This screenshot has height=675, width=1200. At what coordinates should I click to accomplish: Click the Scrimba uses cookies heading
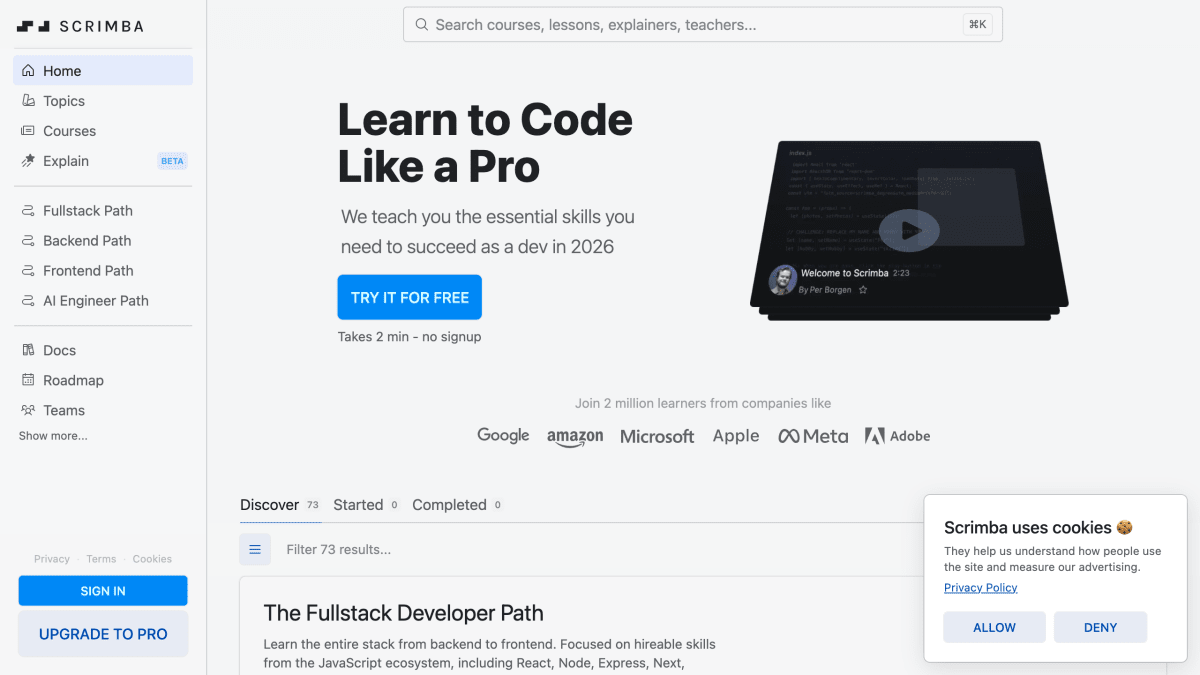(1038, 527)
